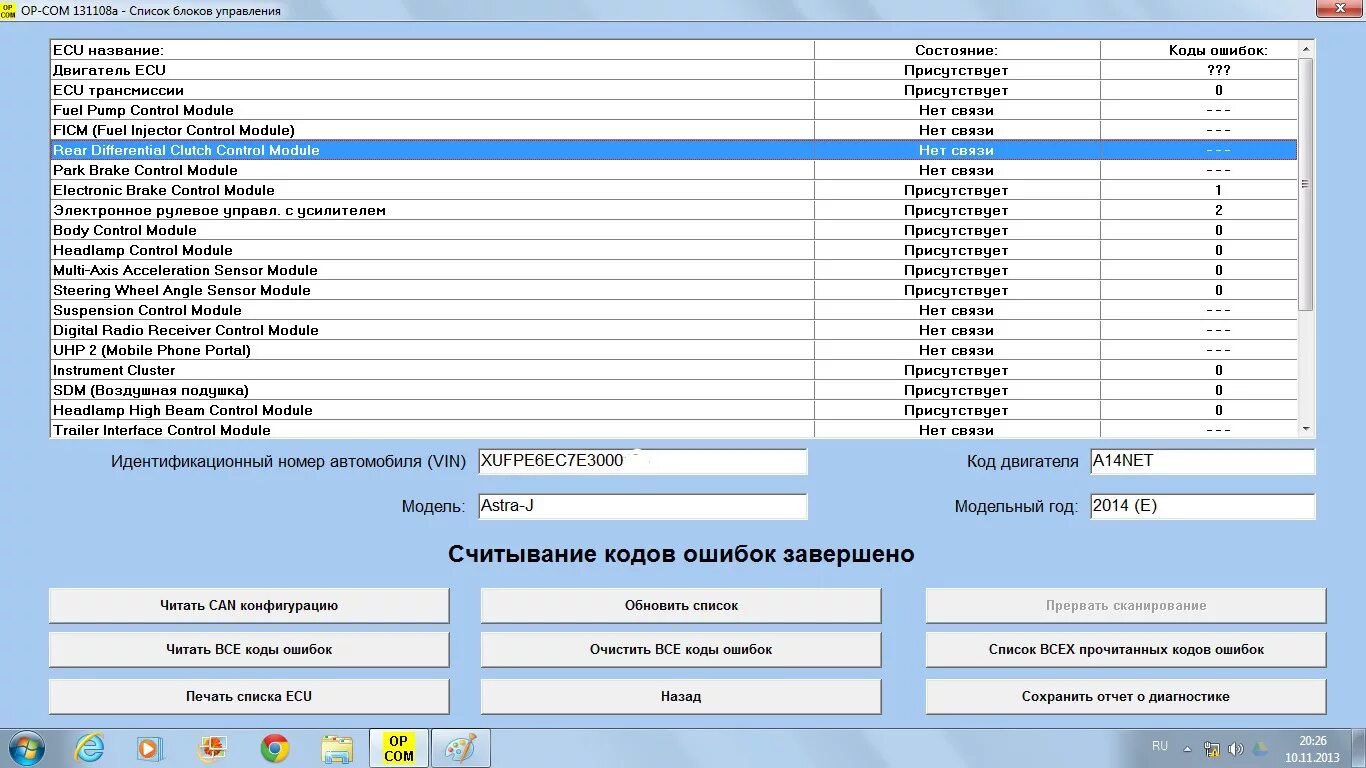This screenshot has height=768, width=1366.
Task: Select 'Headlamp Control Module' row
Action: (674, 250)
